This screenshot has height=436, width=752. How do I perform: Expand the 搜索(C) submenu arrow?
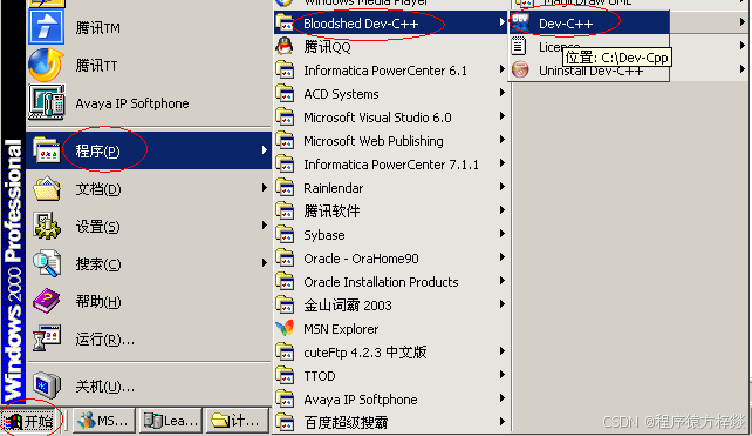(x=264, y=263)
